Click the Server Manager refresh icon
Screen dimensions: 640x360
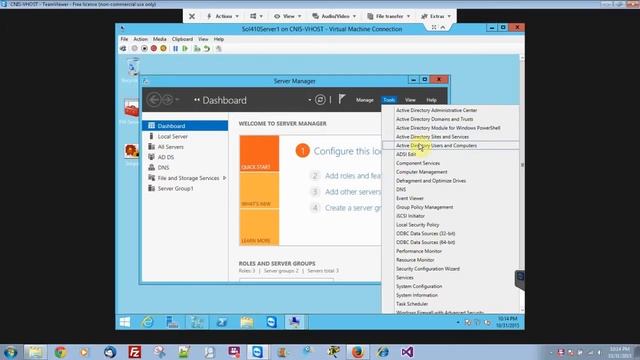pos(320,100)
